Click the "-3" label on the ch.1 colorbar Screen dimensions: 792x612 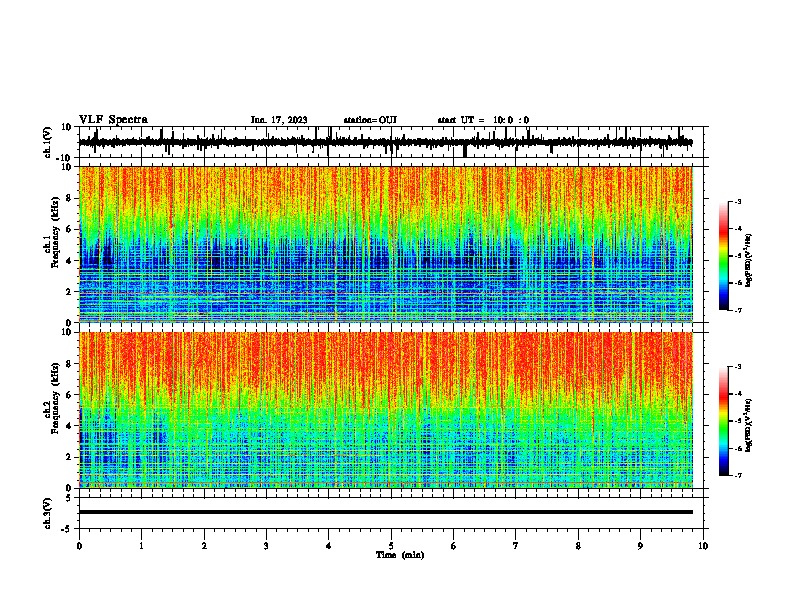point(737,201)
